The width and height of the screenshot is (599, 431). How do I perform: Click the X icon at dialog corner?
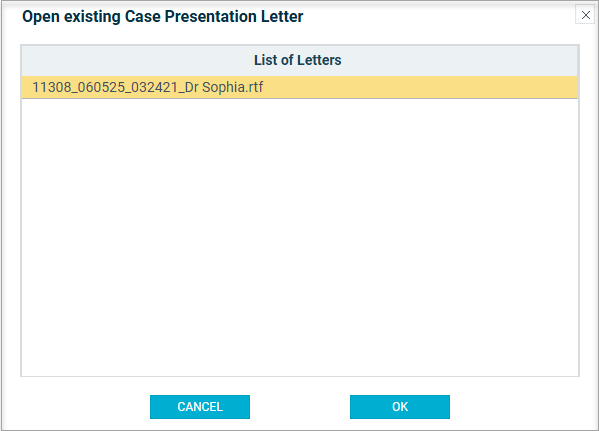[x=585, y=15]
